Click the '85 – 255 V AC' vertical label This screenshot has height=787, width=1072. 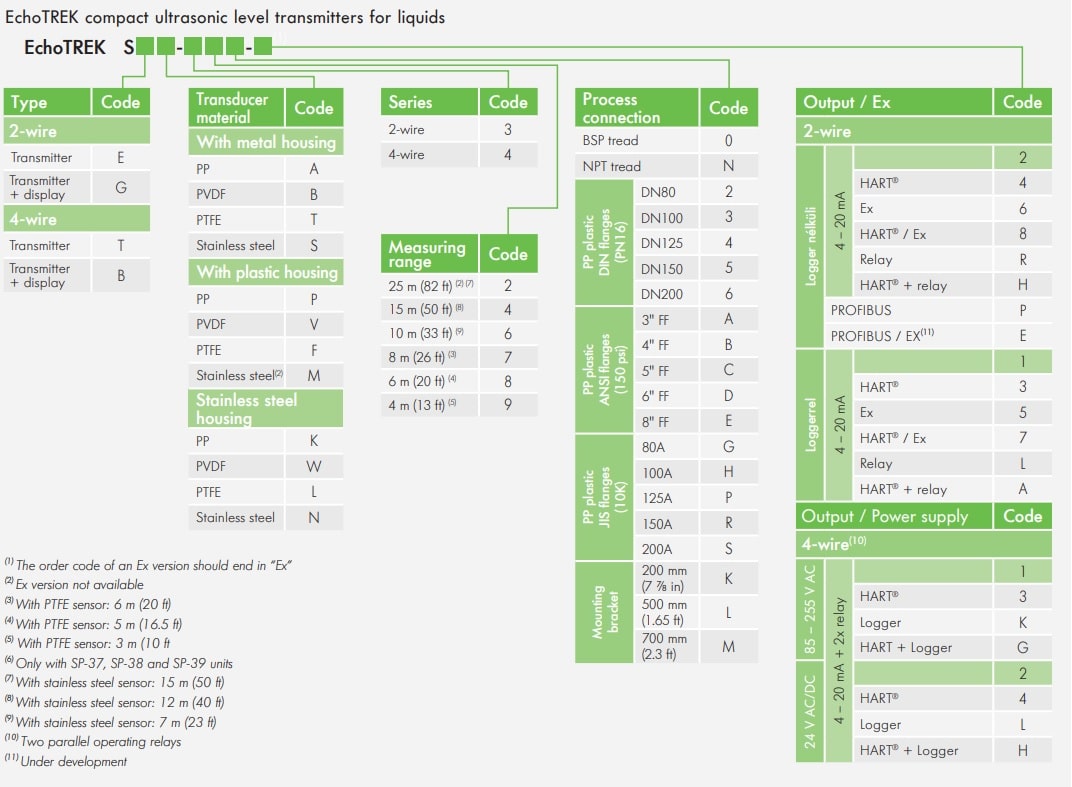point(810,609)
